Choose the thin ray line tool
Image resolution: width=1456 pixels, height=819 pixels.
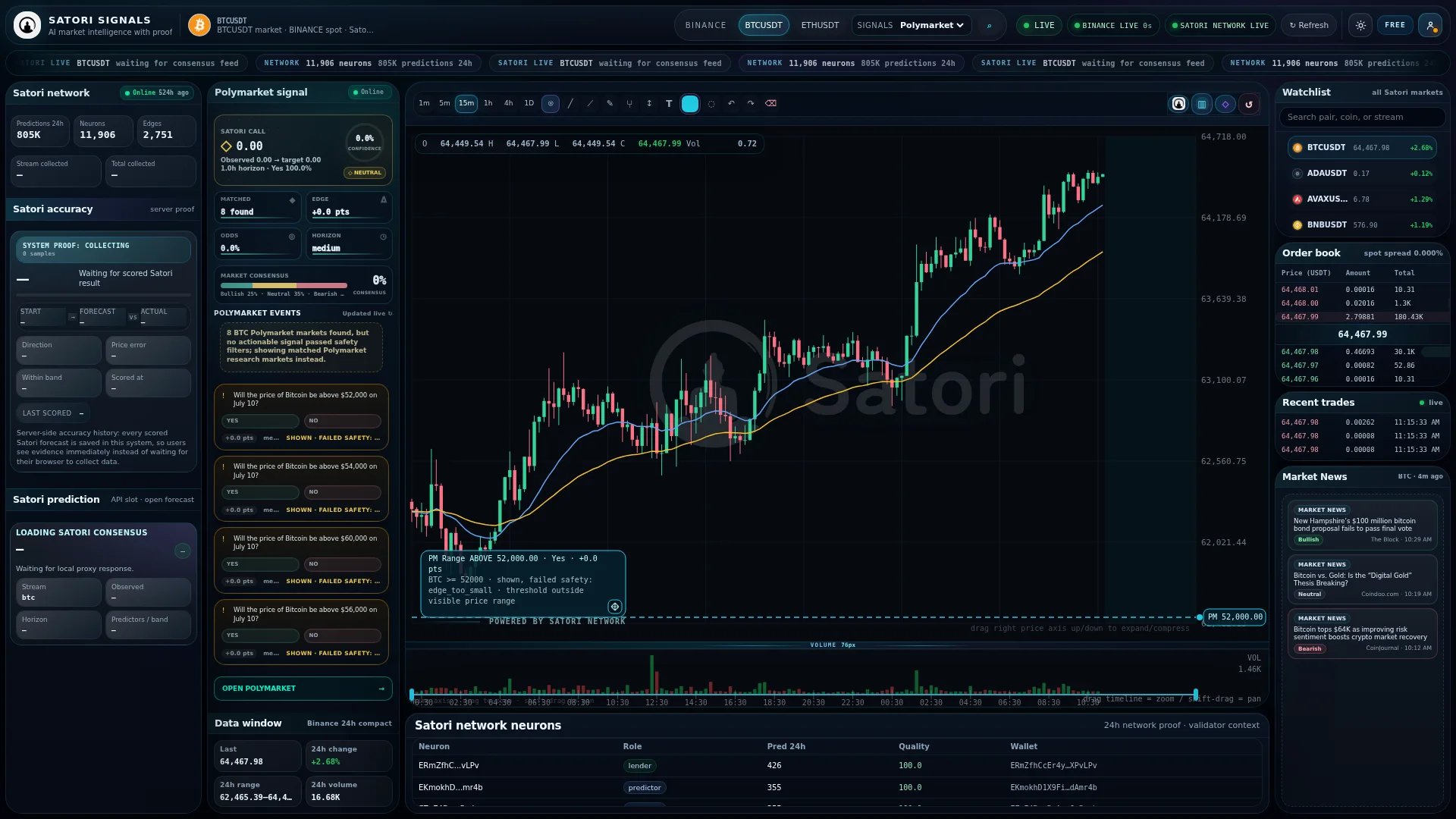tap(590, 104)
